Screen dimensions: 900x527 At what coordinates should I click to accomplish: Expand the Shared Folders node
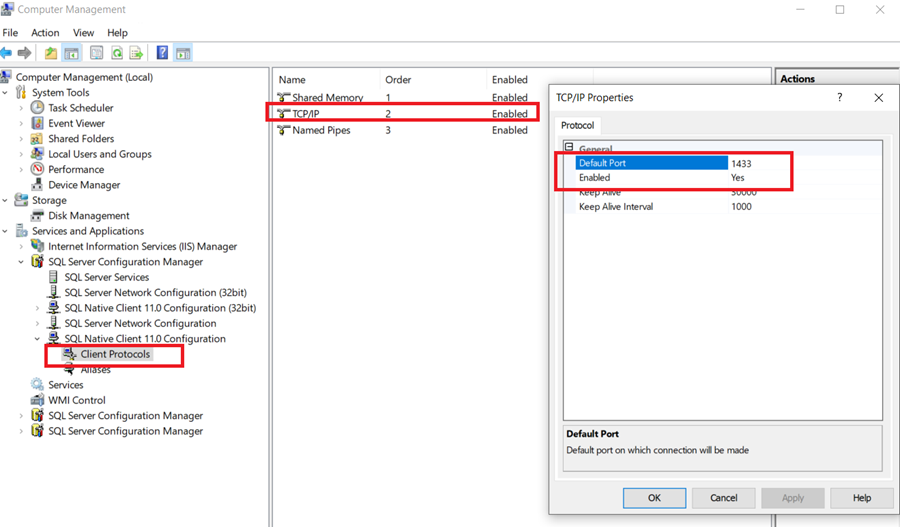point(21,139)
